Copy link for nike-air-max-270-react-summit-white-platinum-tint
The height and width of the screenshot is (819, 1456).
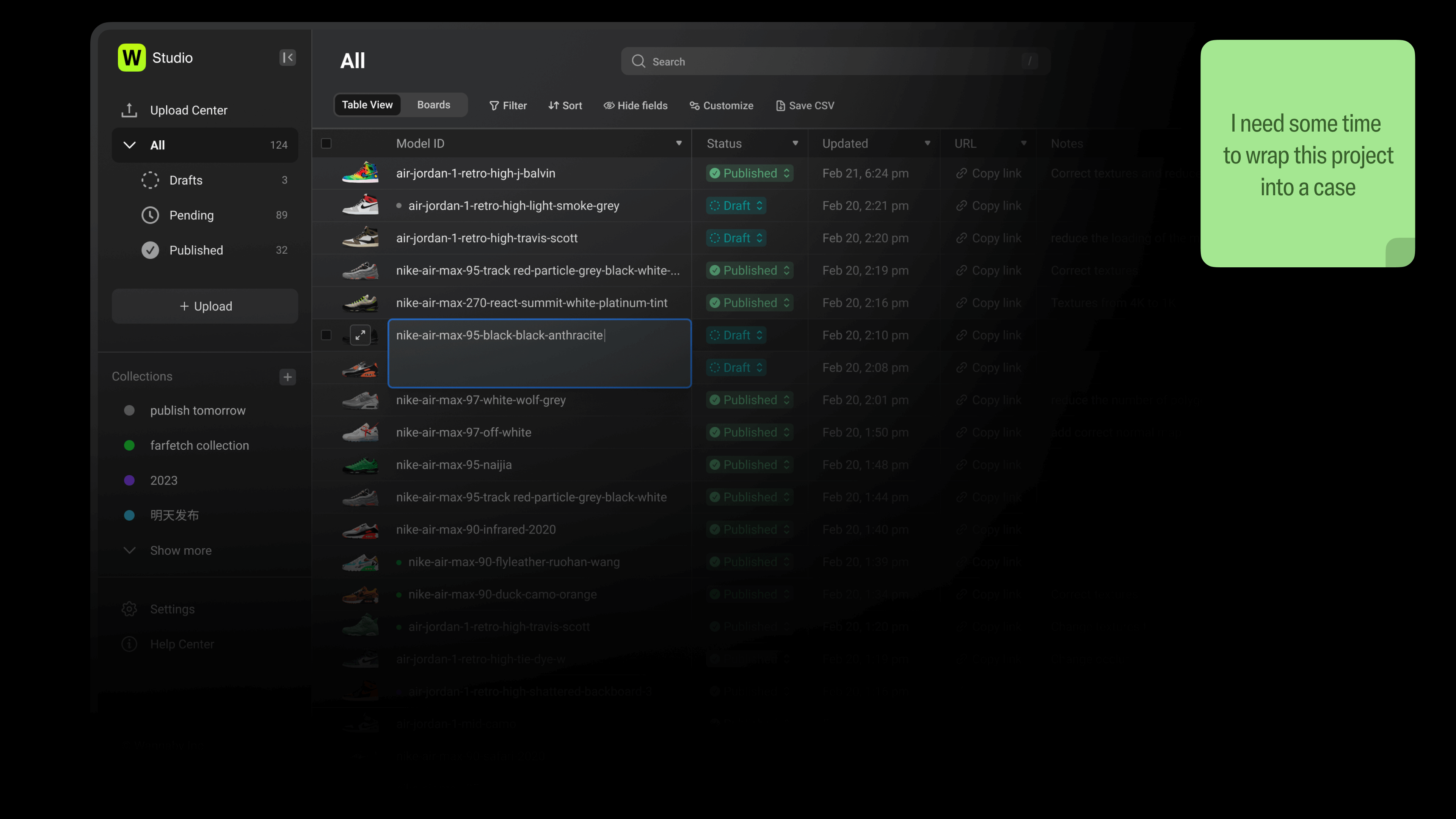coord(988,303)
